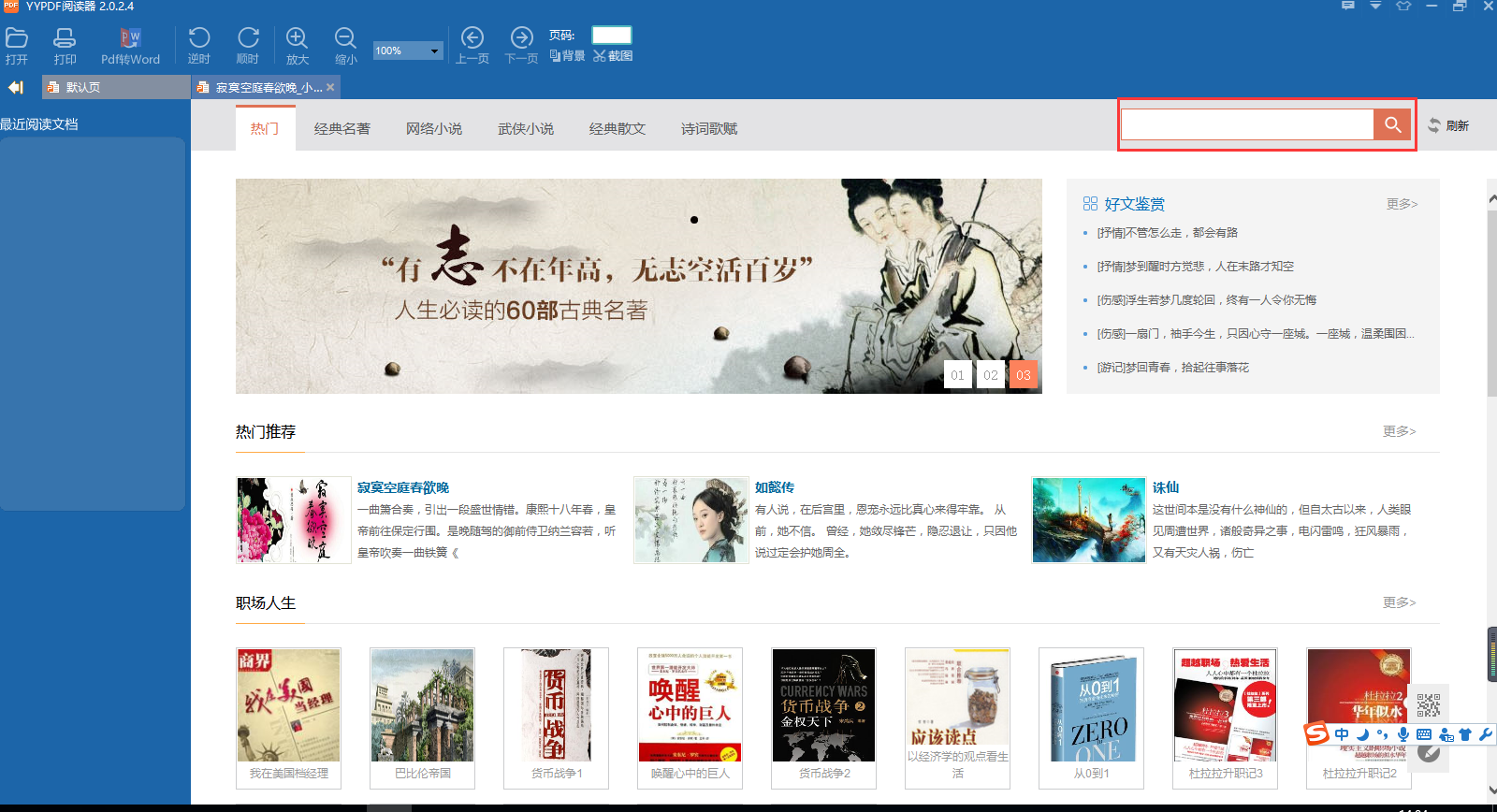Select the 武侠小说 category tab

tap(526, 129)
